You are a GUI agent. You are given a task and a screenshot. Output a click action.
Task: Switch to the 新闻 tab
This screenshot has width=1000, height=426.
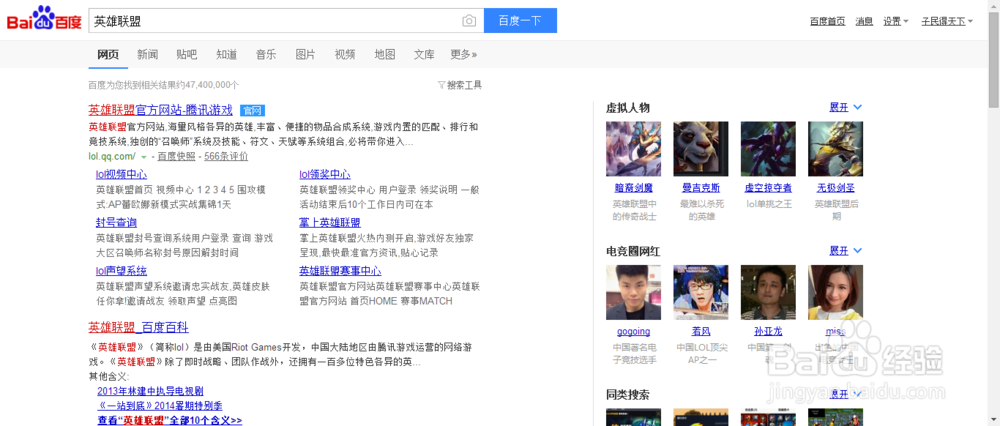click(147, 54)
